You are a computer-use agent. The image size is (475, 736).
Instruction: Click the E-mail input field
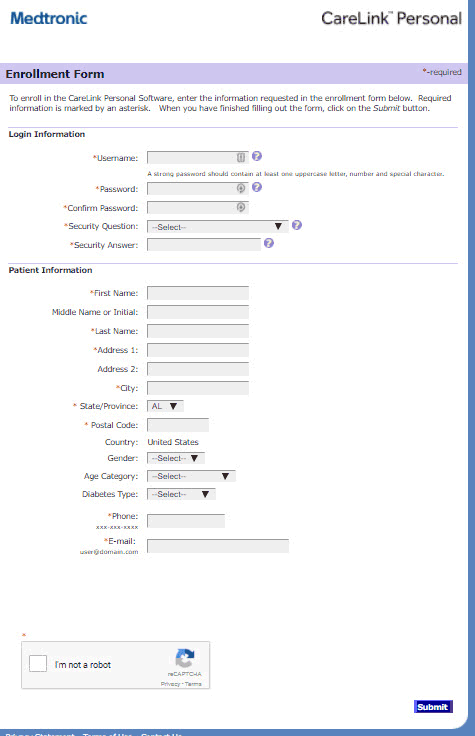coord(218,546)
